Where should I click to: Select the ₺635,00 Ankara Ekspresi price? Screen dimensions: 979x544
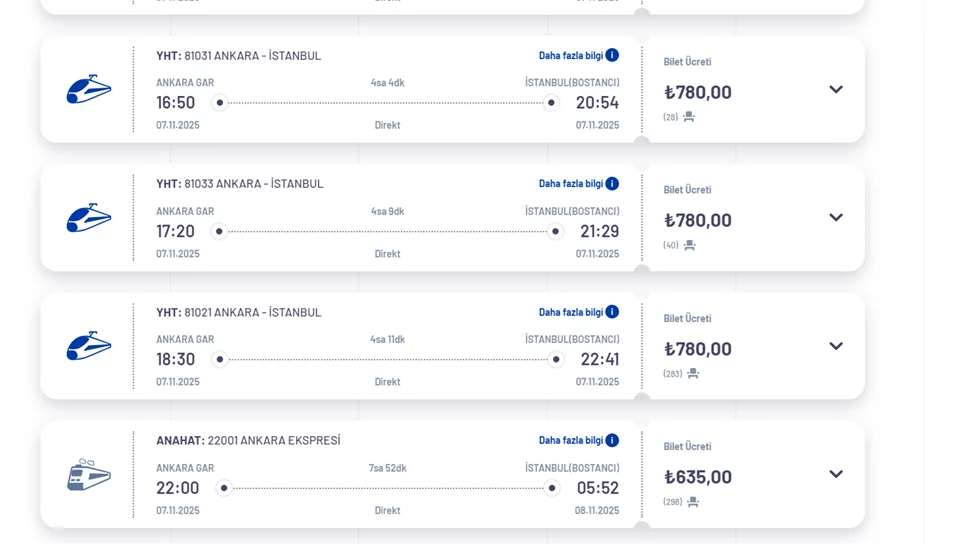click(x=698, y=477)
